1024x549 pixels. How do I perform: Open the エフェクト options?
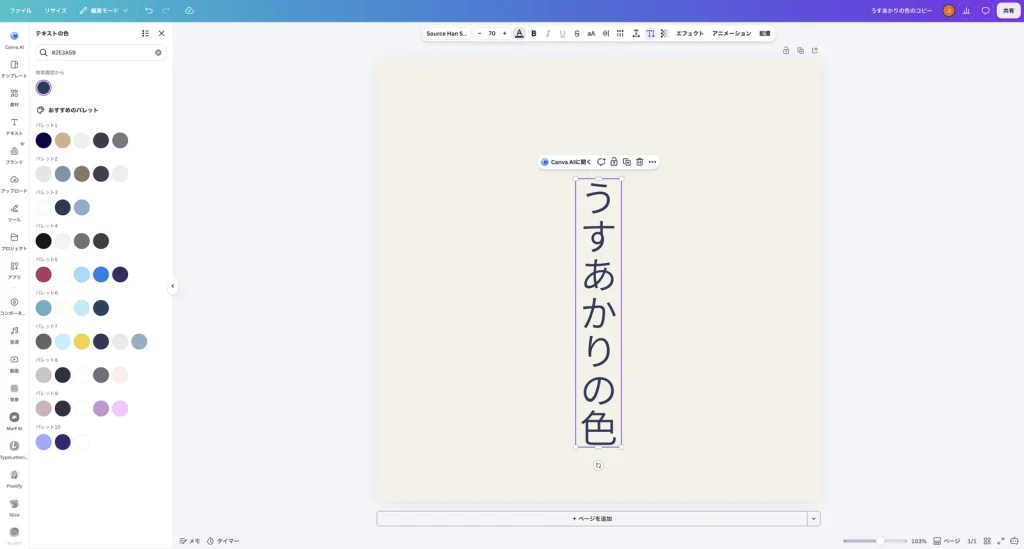(x=690, y=33)
